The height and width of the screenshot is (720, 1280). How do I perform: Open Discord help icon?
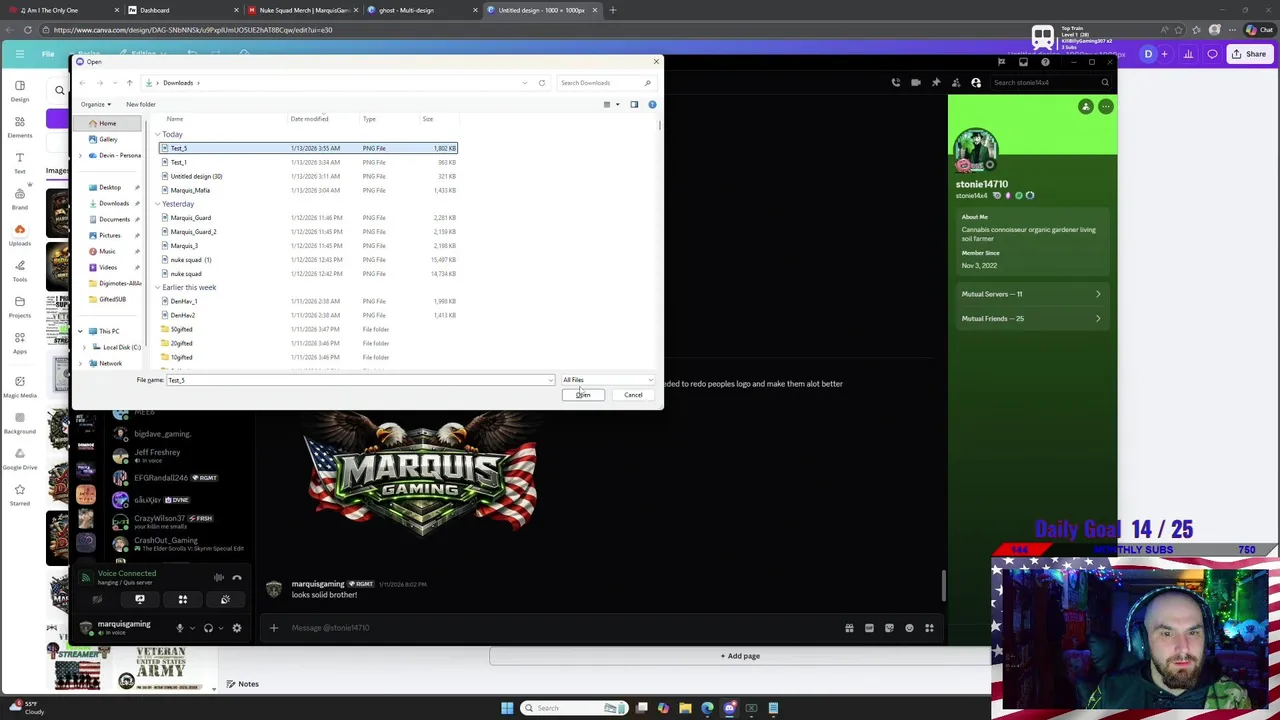click(1045, 62)
